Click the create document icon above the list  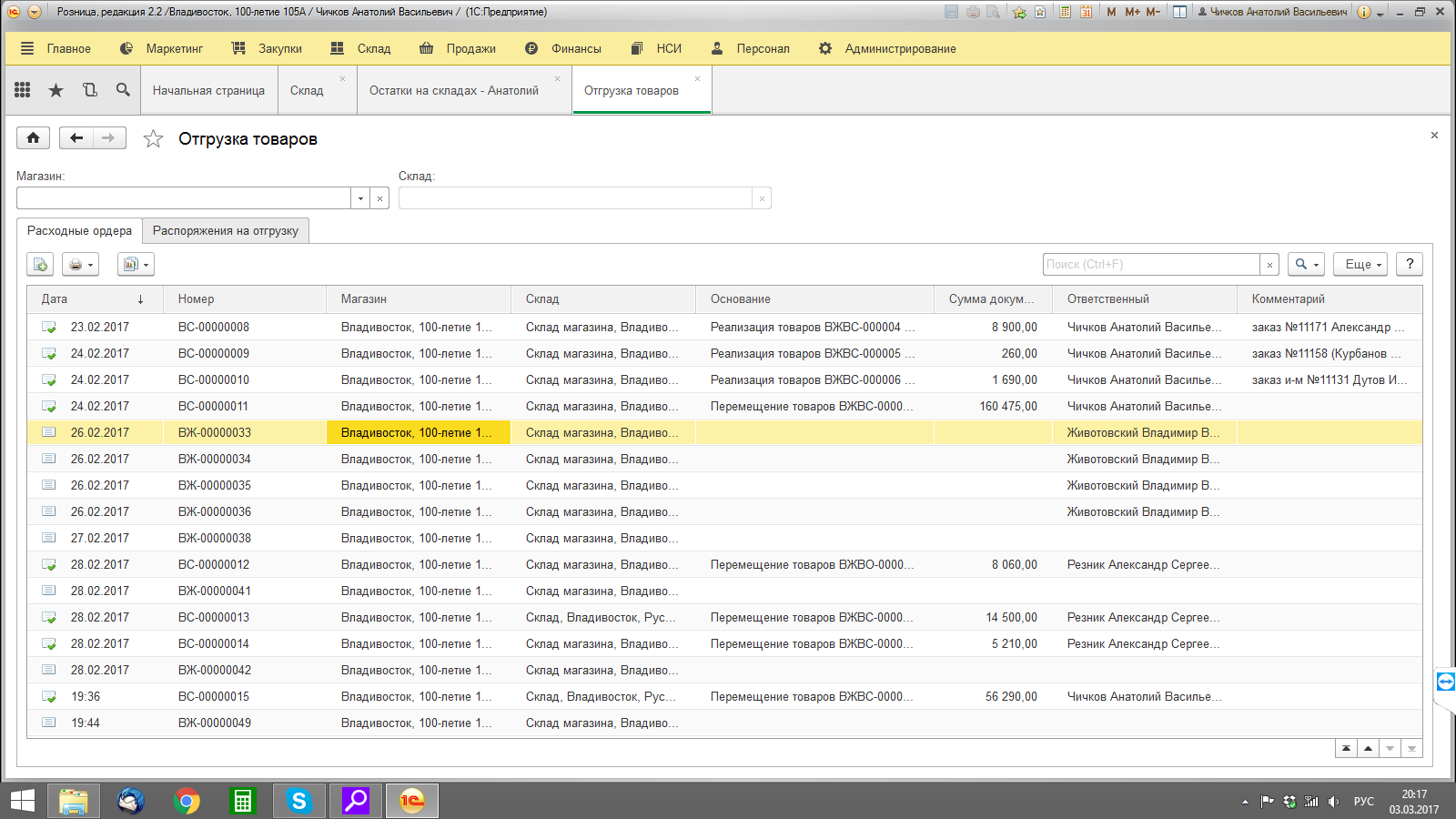pyautogui.click(x=40, y=265)
